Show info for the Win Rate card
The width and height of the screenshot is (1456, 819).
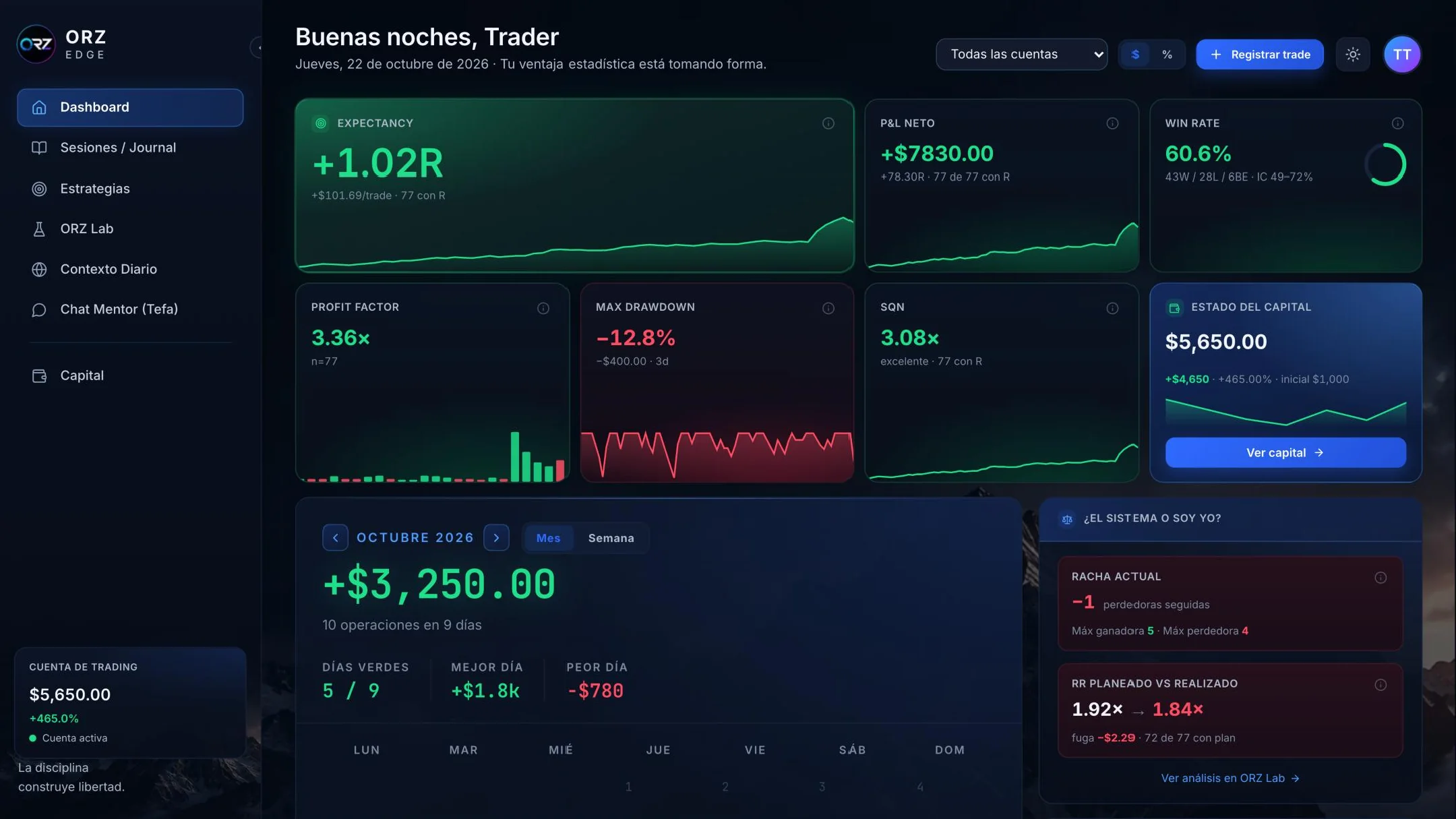(x=1398, y=123)
